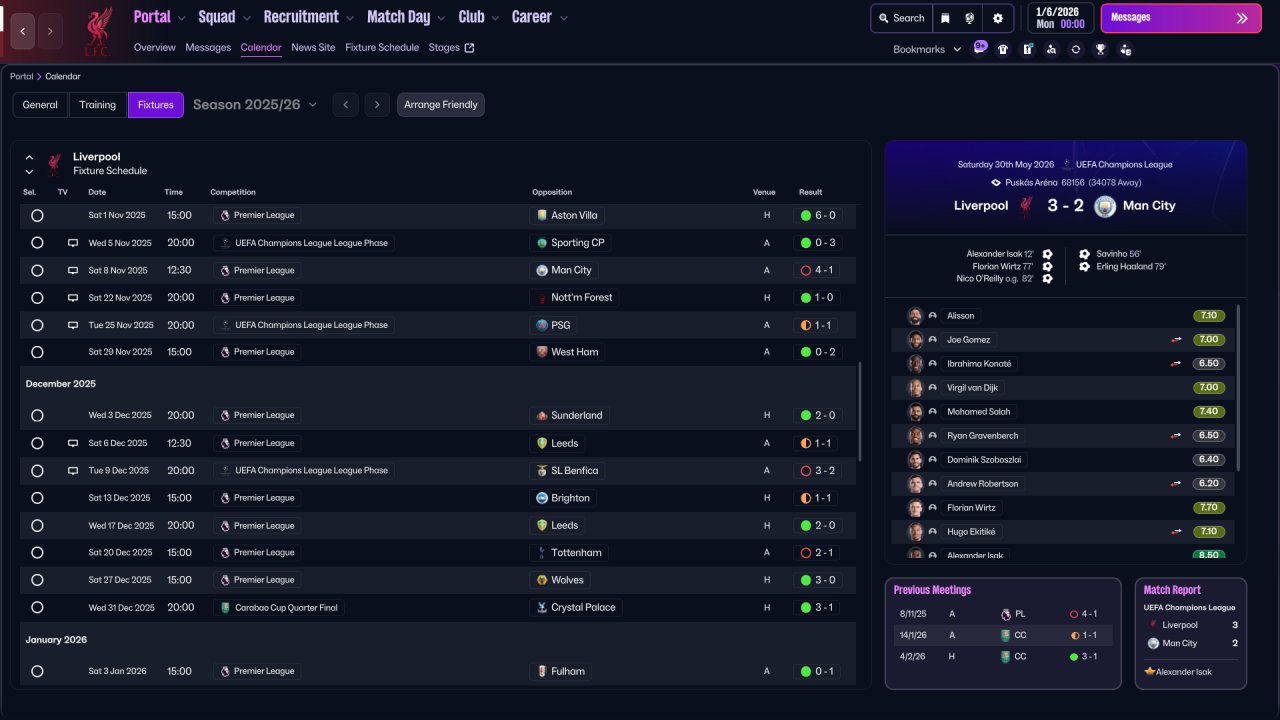Screen dimensions: 1280x720
Task: Open the Squad dropdown menu
Action: pyautogui.click(x=223, y=17)
